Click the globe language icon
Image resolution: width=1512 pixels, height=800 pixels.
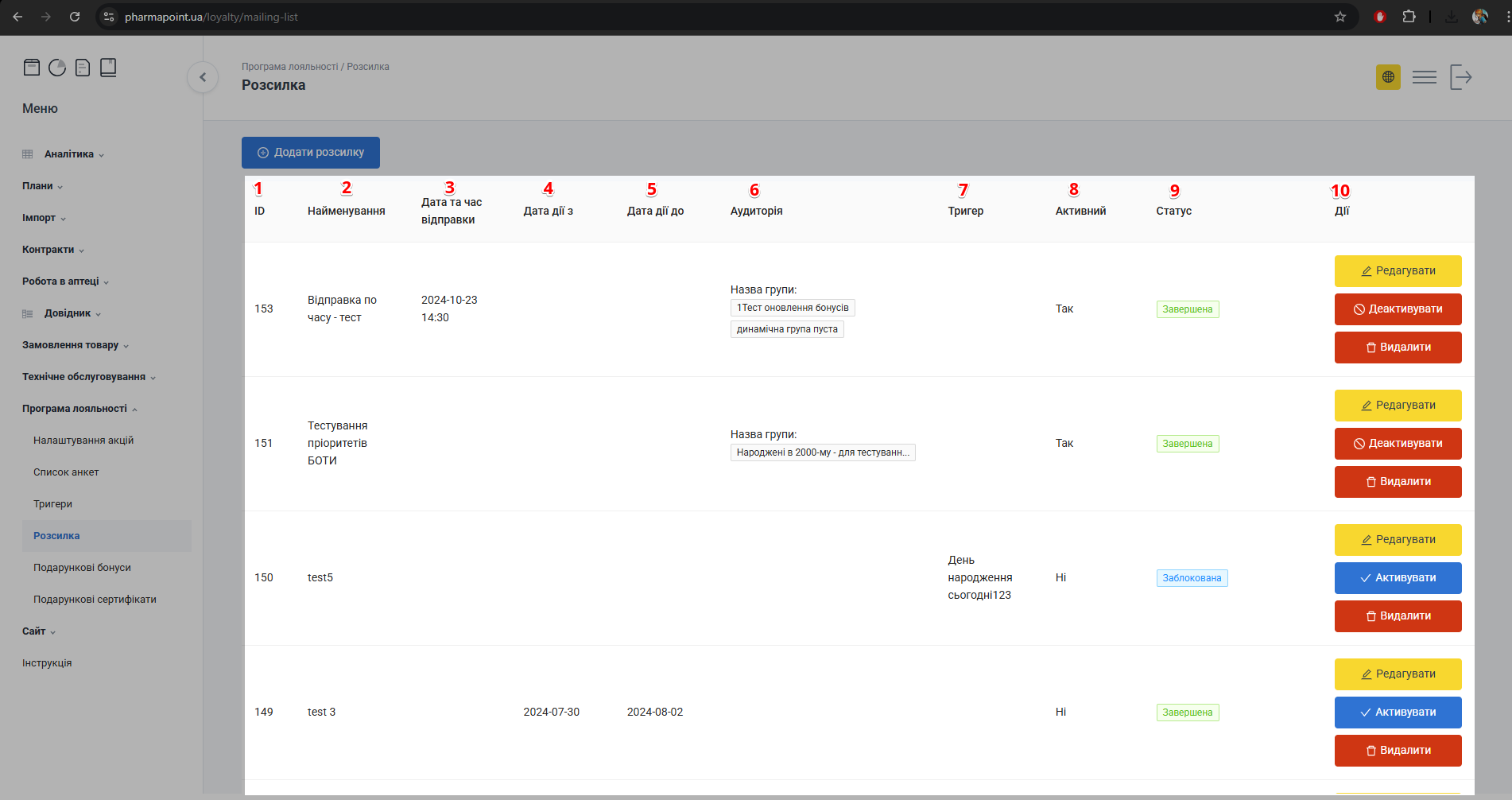(1388, 77)
